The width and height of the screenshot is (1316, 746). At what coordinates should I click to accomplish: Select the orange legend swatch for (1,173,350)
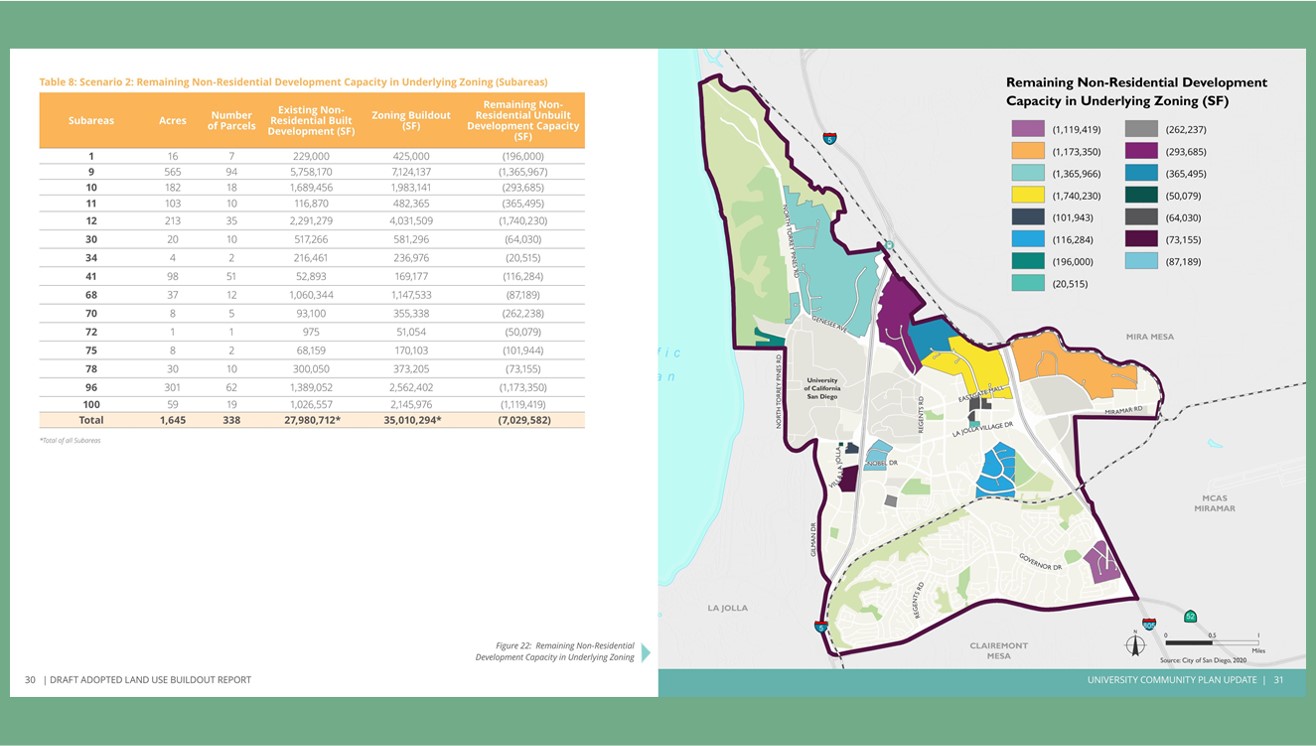pos(1028,151)
